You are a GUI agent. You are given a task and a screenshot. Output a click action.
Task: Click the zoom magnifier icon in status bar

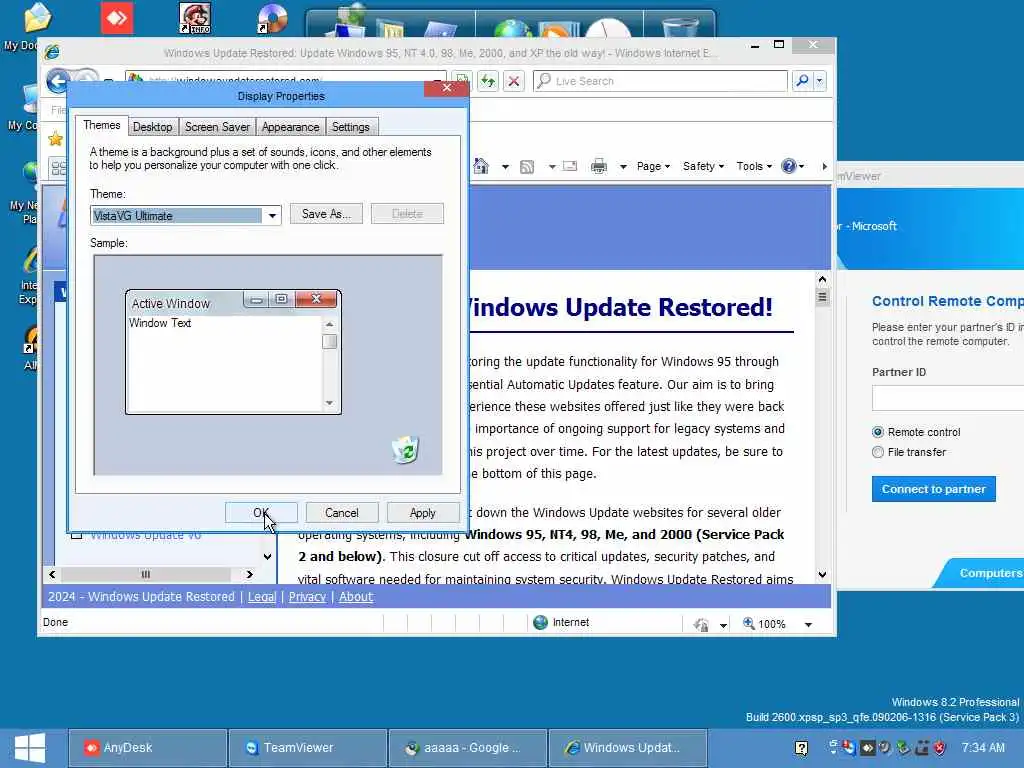pos(749,624)
